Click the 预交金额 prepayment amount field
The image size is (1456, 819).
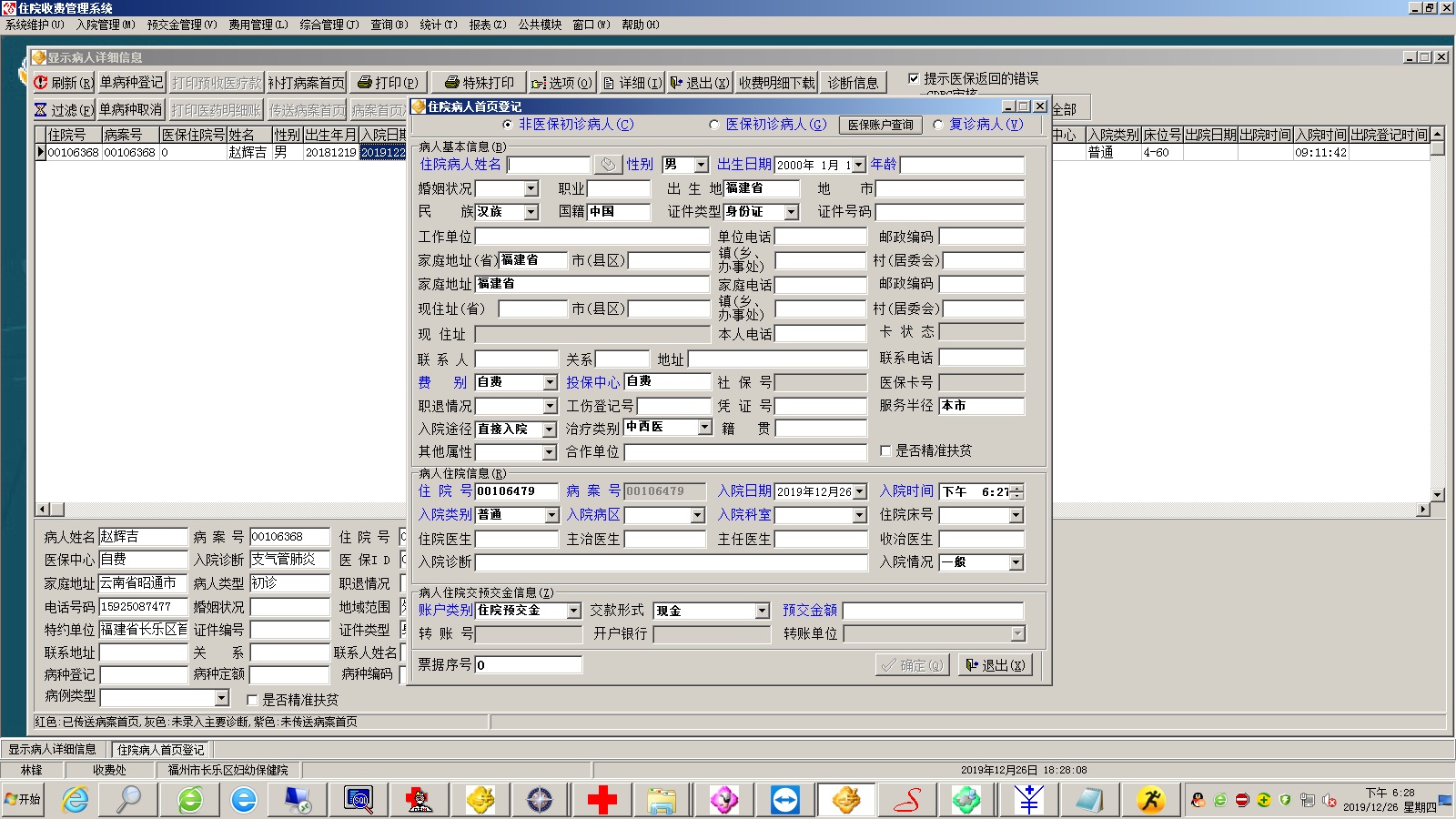(933, 611)
